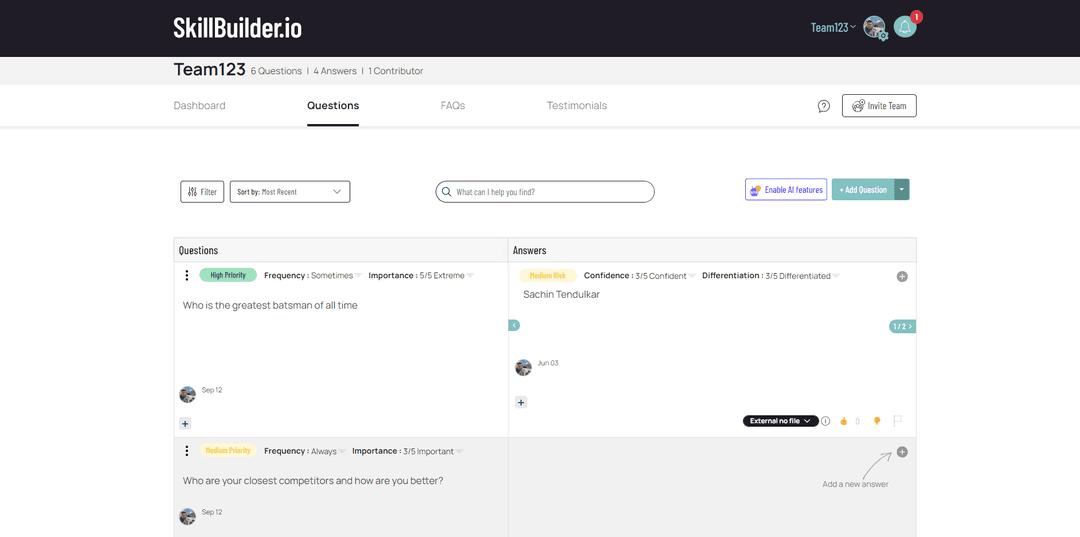The width and height of the screenshot is (1080, 537).
Task: Open three-dot menu for competitors question
Action: tap(187, 451)
